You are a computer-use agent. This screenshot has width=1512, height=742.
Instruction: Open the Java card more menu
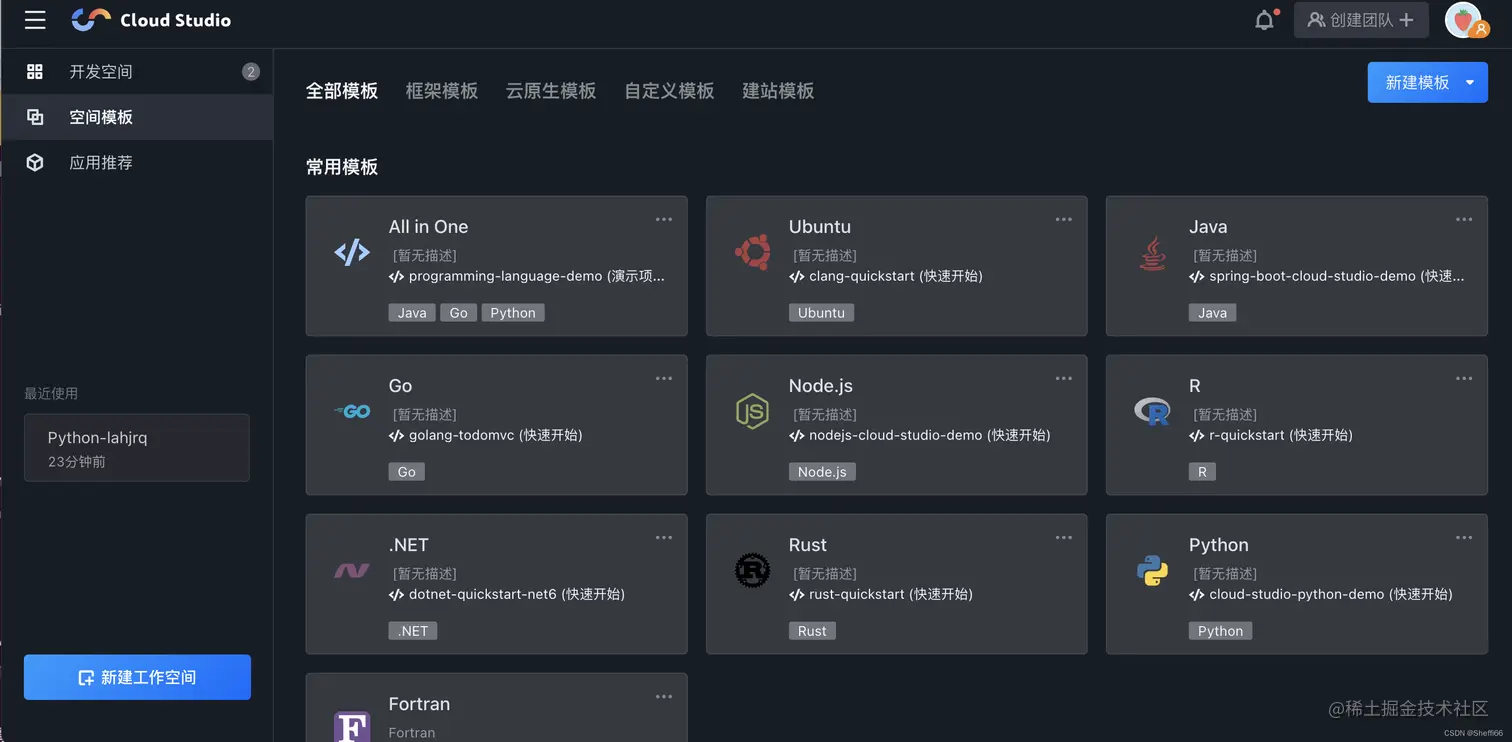pyautogui.click(x=1464, y=219)
